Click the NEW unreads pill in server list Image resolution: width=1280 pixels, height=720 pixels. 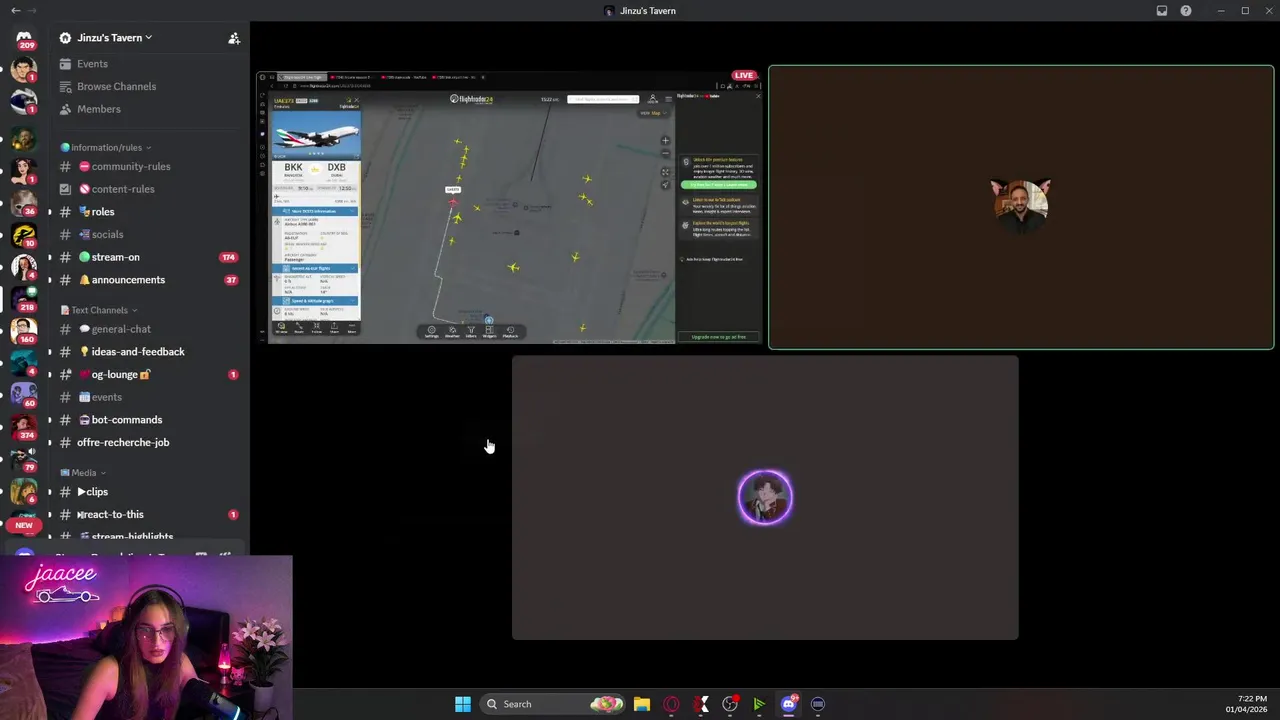pos(24,525)
